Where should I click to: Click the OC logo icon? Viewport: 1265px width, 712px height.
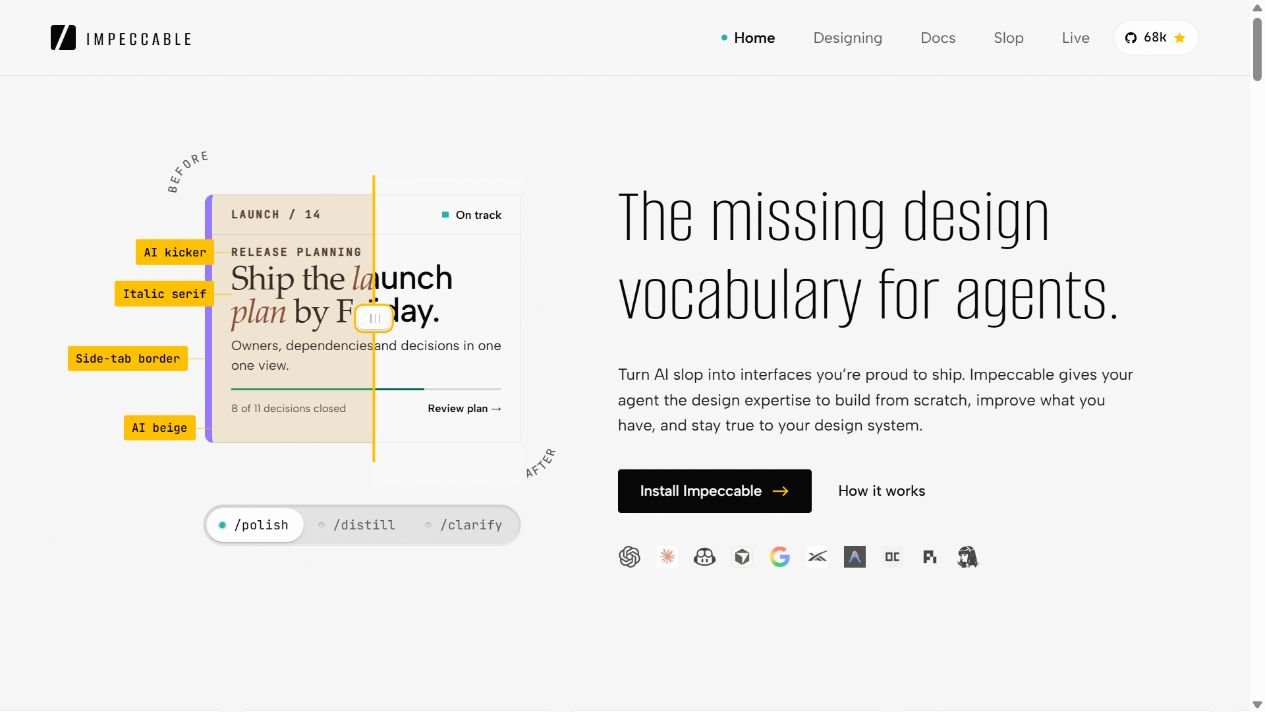892,557
